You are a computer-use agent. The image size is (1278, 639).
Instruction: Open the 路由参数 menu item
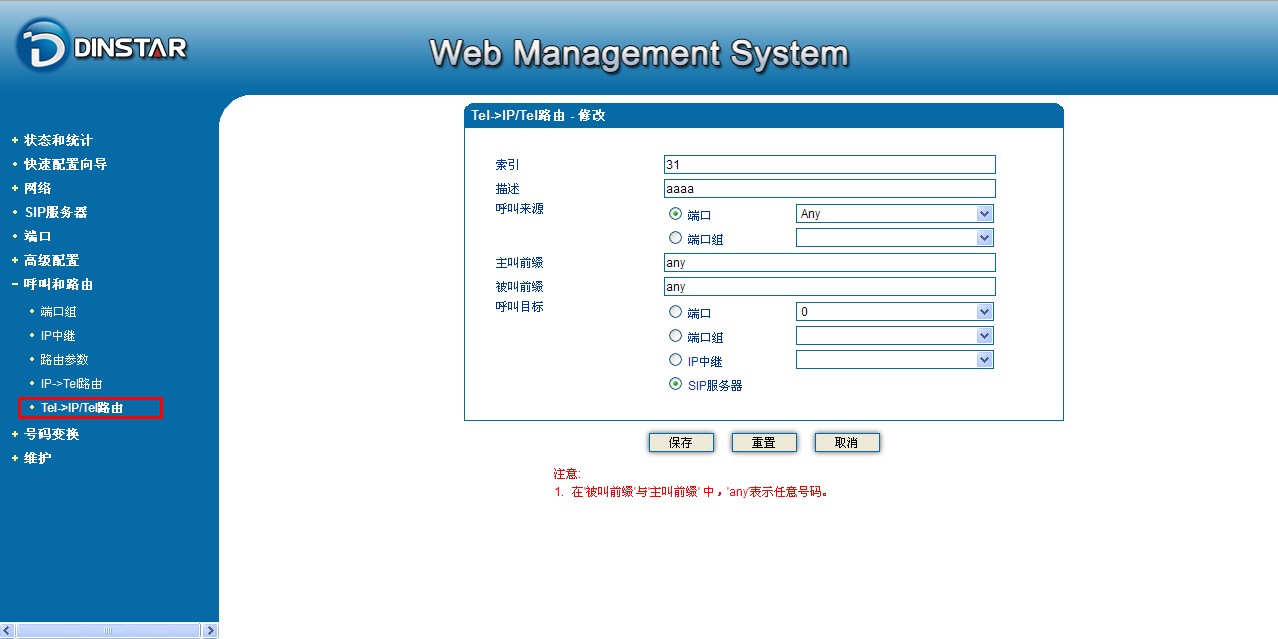pos(64,360)
